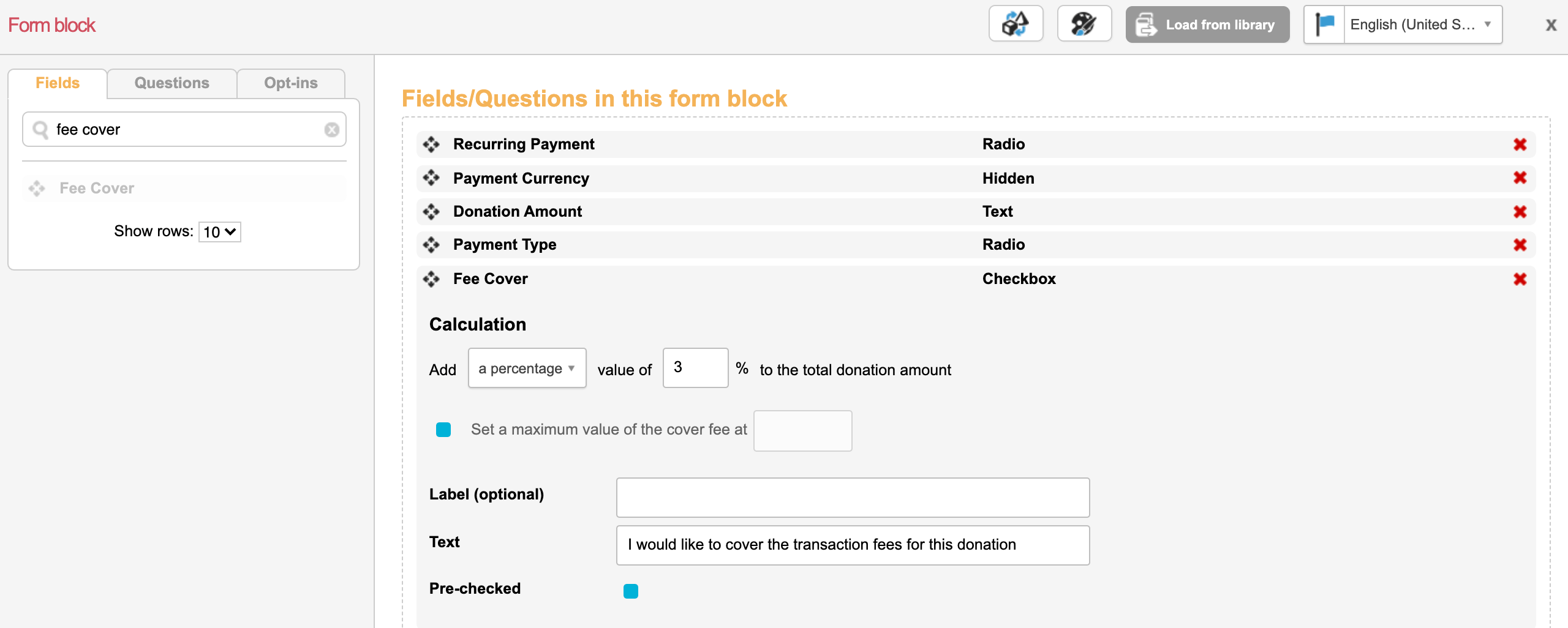
Task: Click the percentage value input field
Action: click(x=695, y=368)
